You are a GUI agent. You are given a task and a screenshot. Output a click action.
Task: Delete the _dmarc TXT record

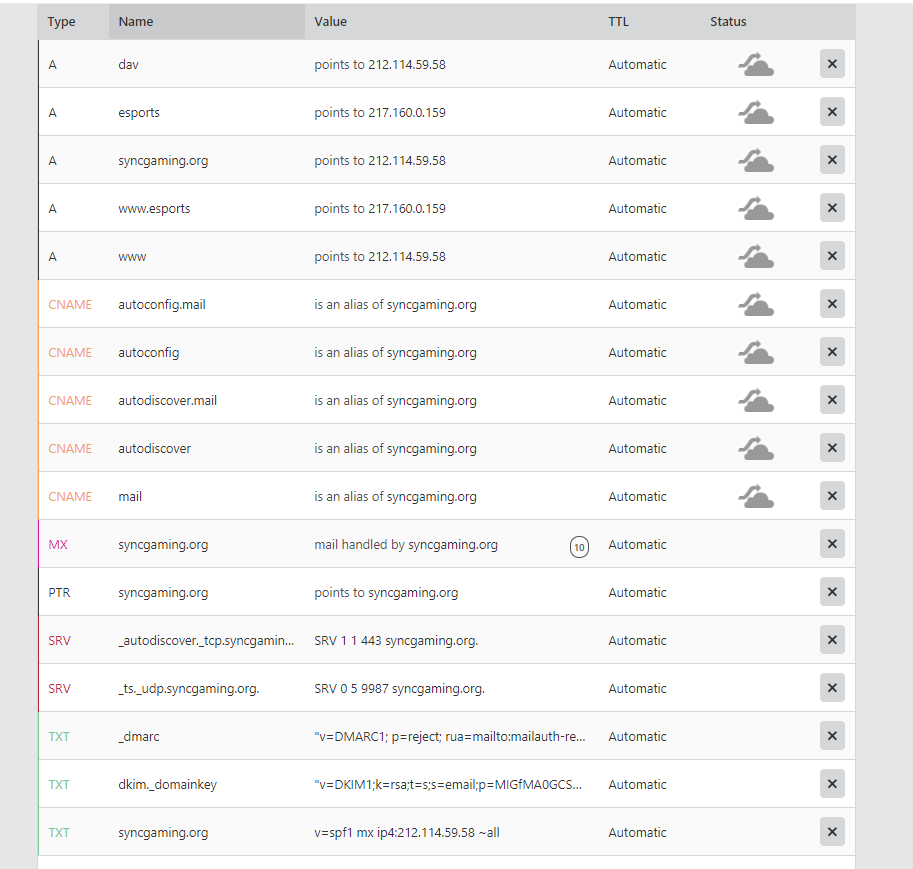[832, 736]
